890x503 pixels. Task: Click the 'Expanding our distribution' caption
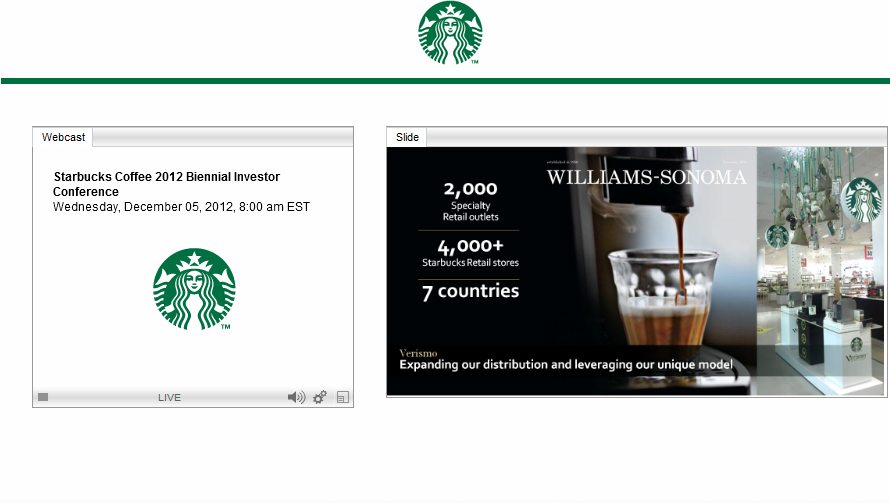click(566, 364)
